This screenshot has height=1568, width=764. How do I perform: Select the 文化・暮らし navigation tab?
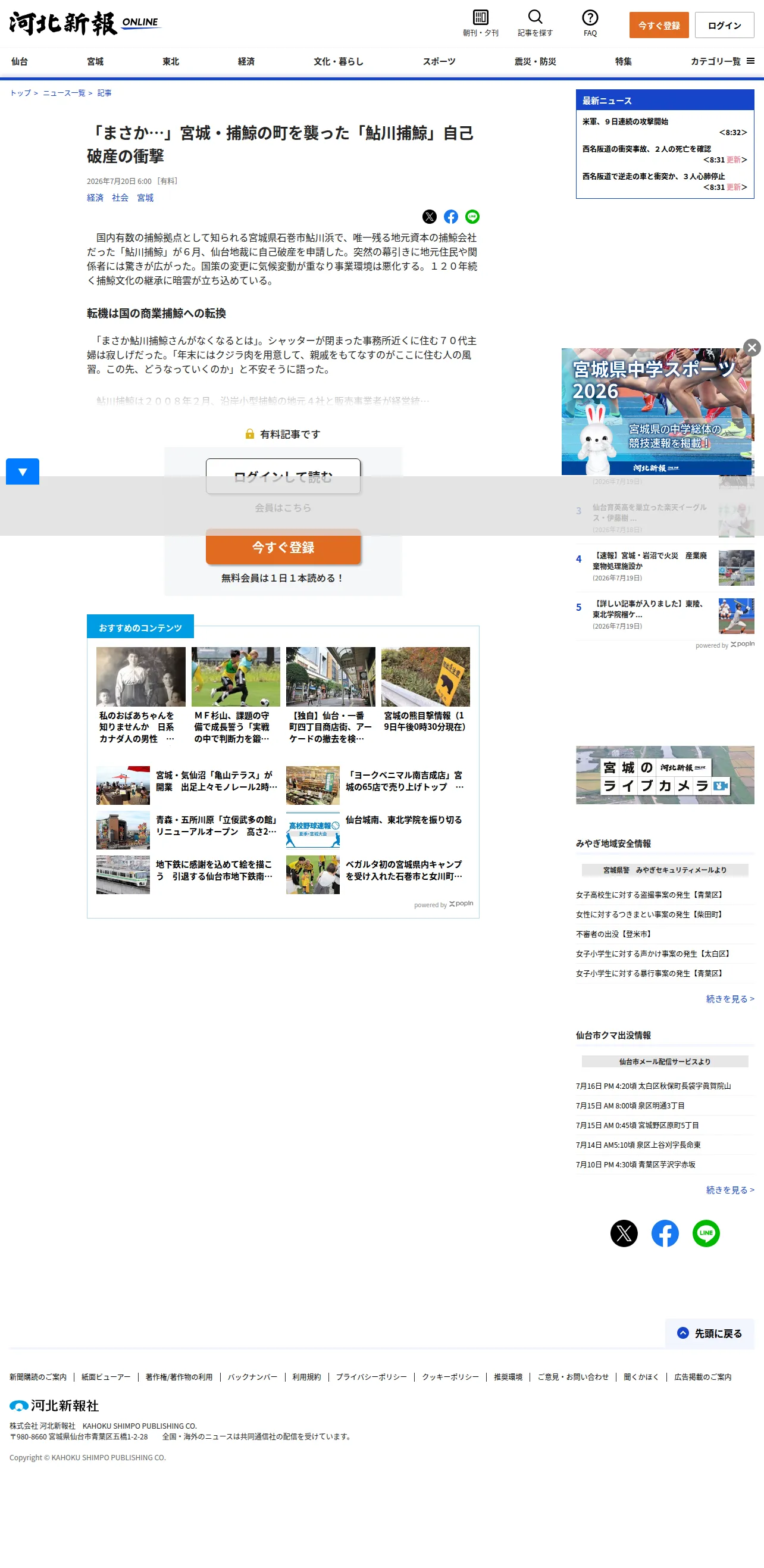pos(338,61)
